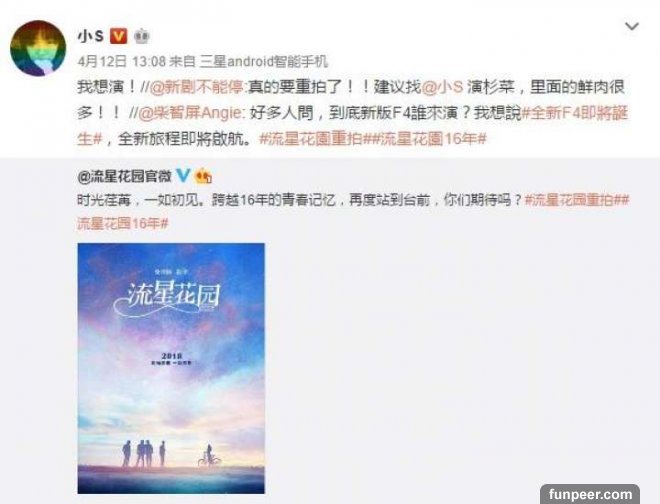Open the @柴智屏Angie mention link
660x504 pixels.
click(190, 113)
